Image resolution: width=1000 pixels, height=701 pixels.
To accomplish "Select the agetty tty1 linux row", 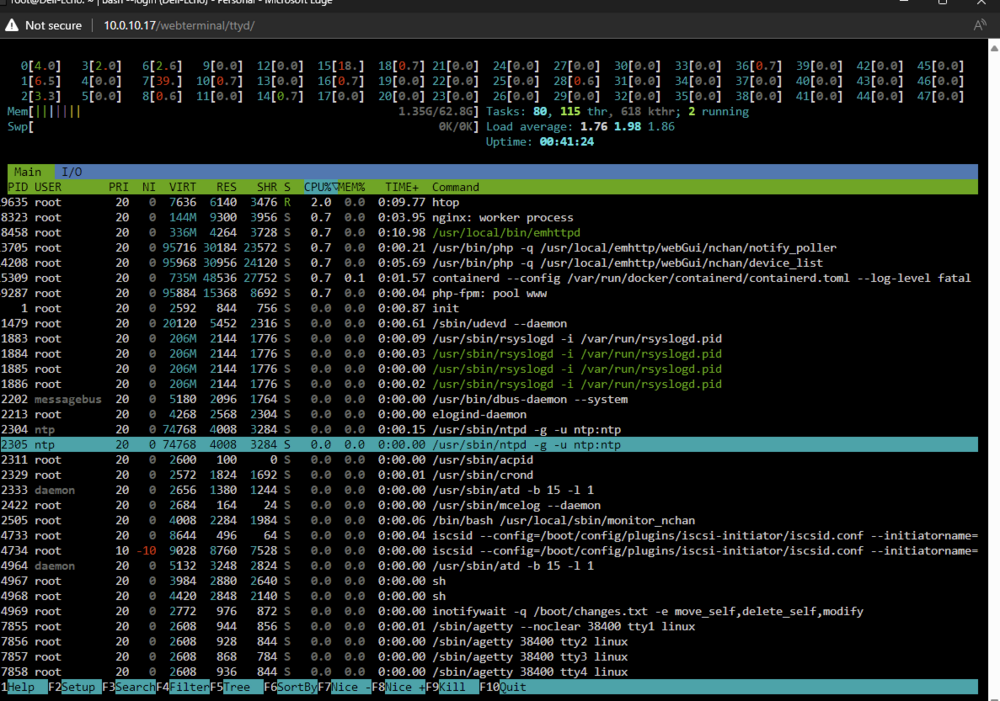I will (489, 626).
